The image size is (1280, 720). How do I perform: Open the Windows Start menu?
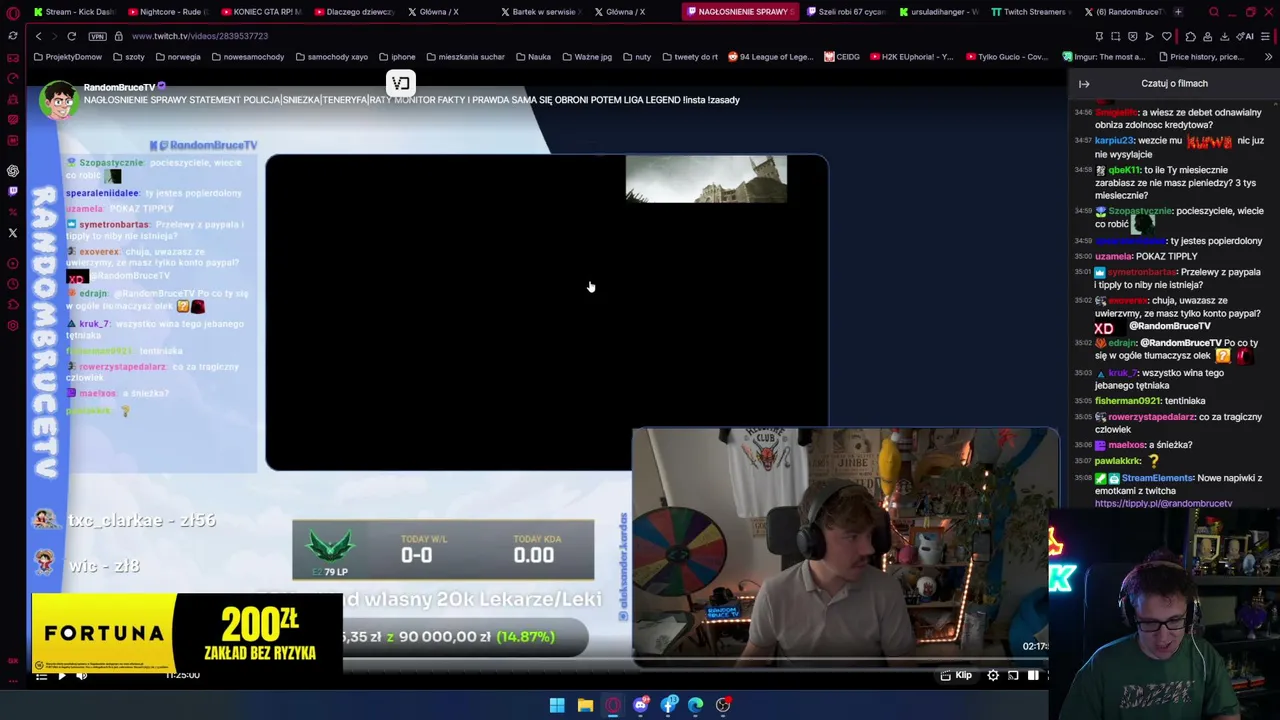pyautogui.click(x=557, y=705)
